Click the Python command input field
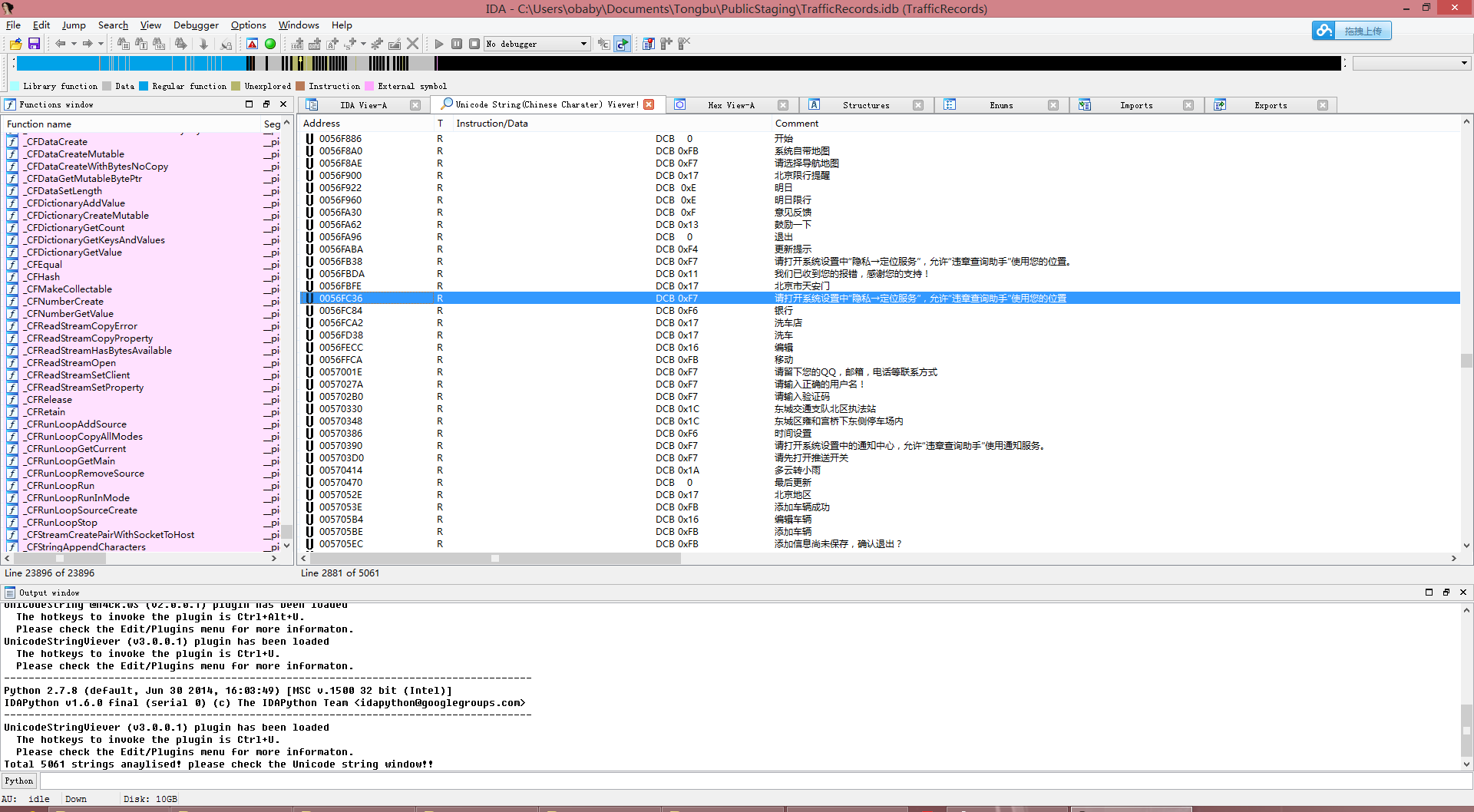The image size is (1474, 812). click(756, 781)
